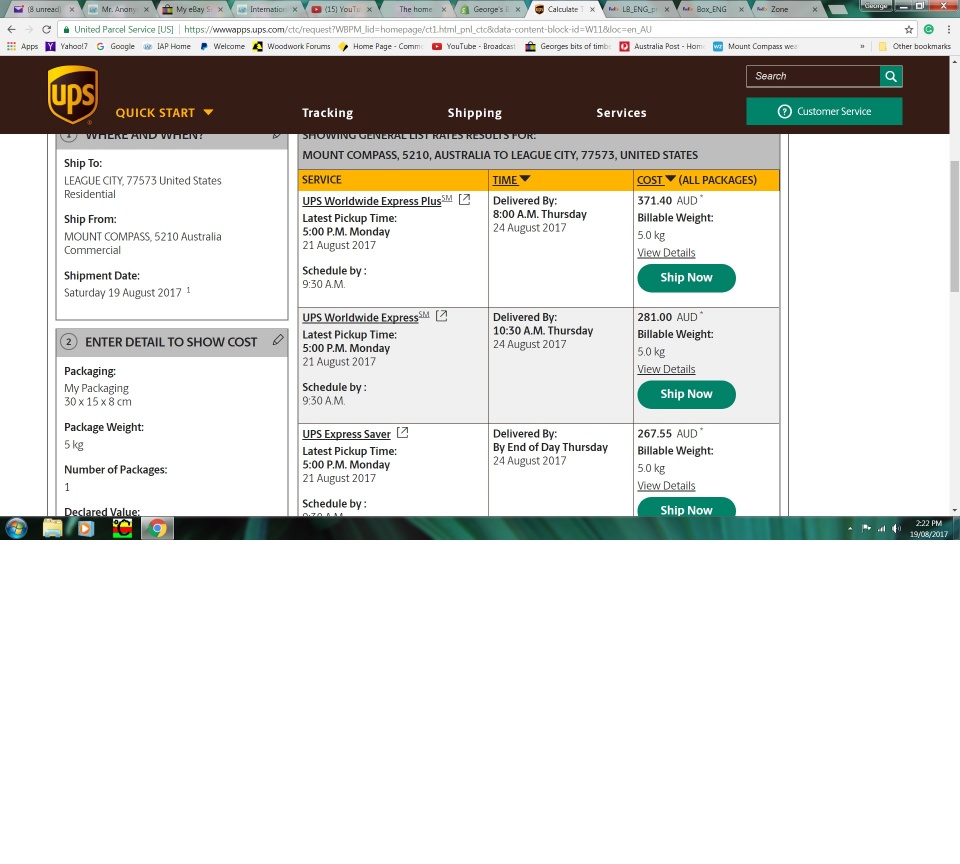Screen dimensions: 960x864
Task: Click the Customer Service button
Action: (x=824, y=111)
